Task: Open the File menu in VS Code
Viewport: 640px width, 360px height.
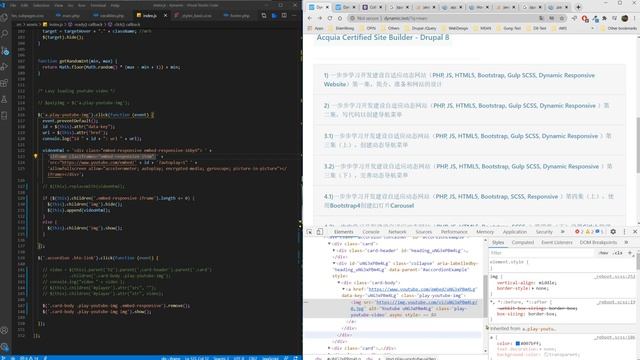Action: (13, 5)
